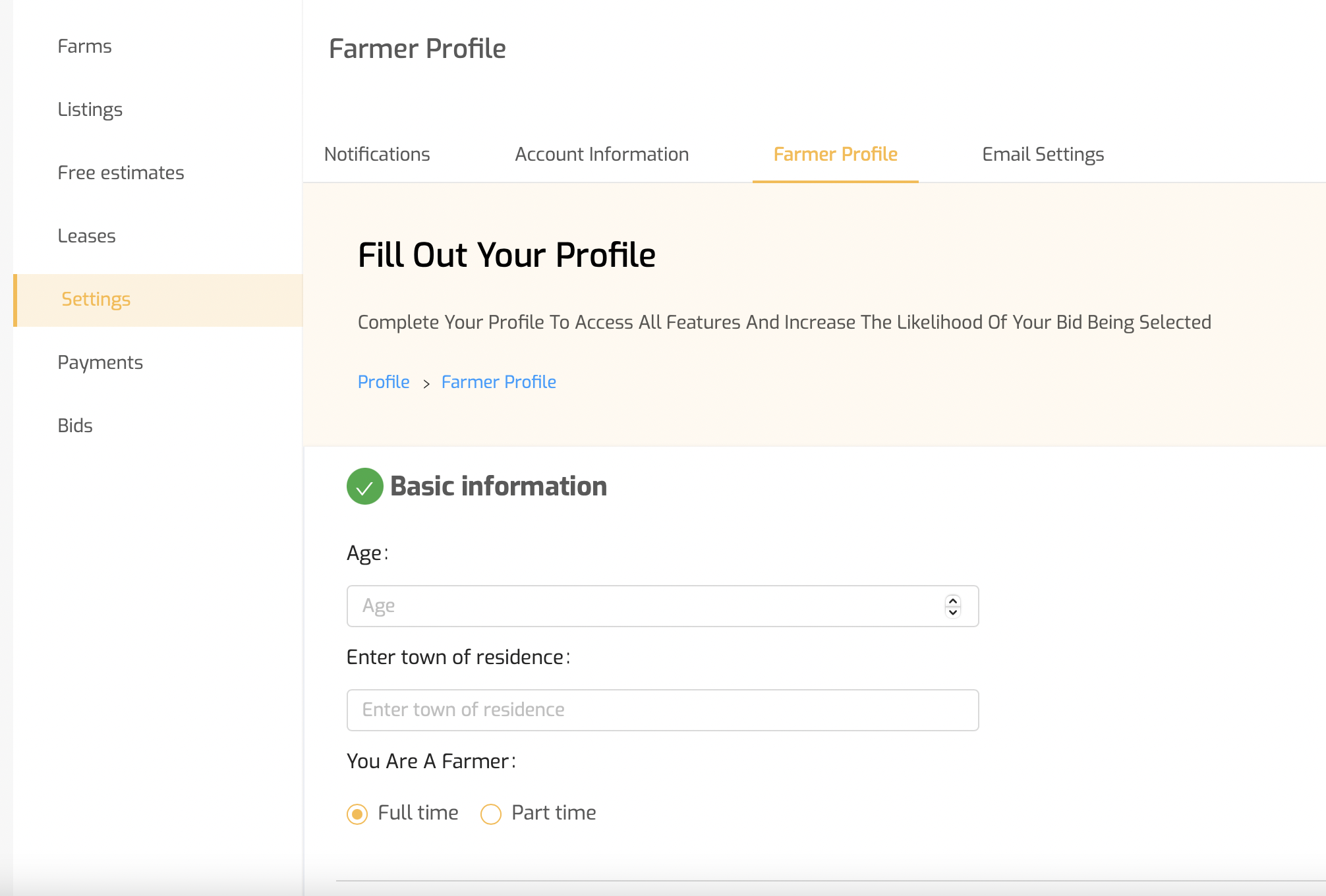1326x896 pixels.
Task: Open Free estimates from the sidebar
Action: (121, 173)
